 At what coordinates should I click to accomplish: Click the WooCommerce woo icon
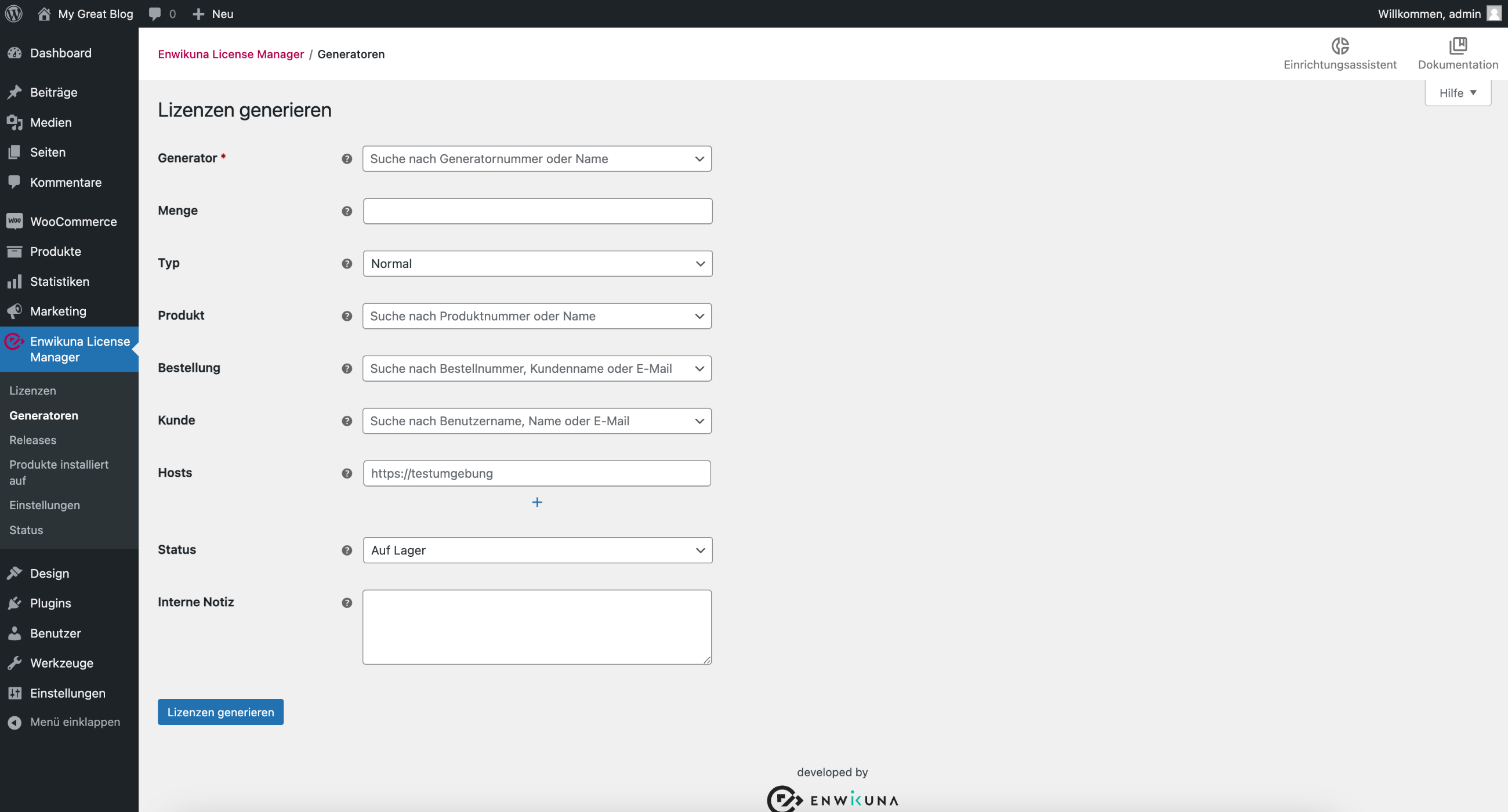pos(14,222)
